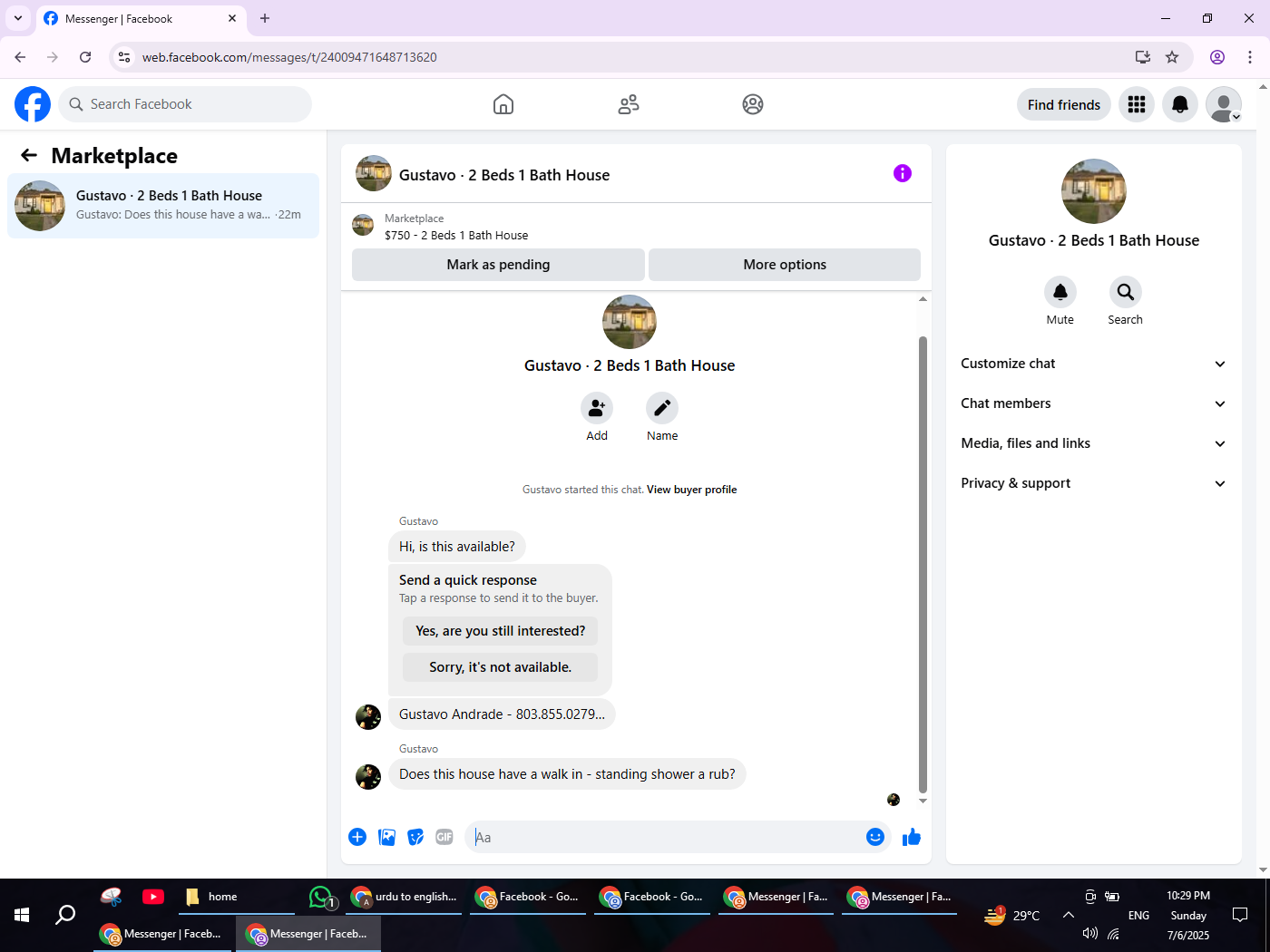The width and height of the screenshot is (1270, 952).
Task: Open weather widget showing 29°C
Action: (x=1012, y=915)
